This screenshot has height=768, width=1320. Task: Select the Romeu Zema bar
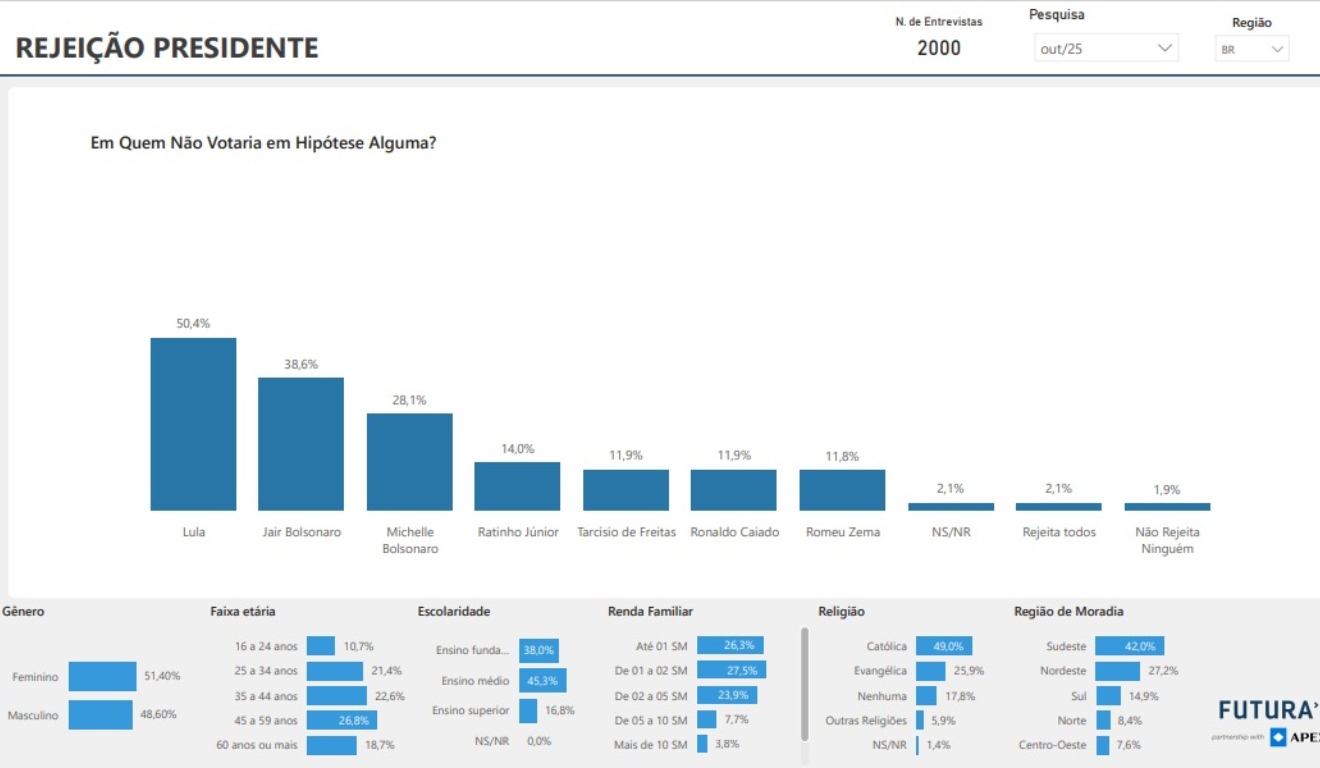tap(842, 490)
